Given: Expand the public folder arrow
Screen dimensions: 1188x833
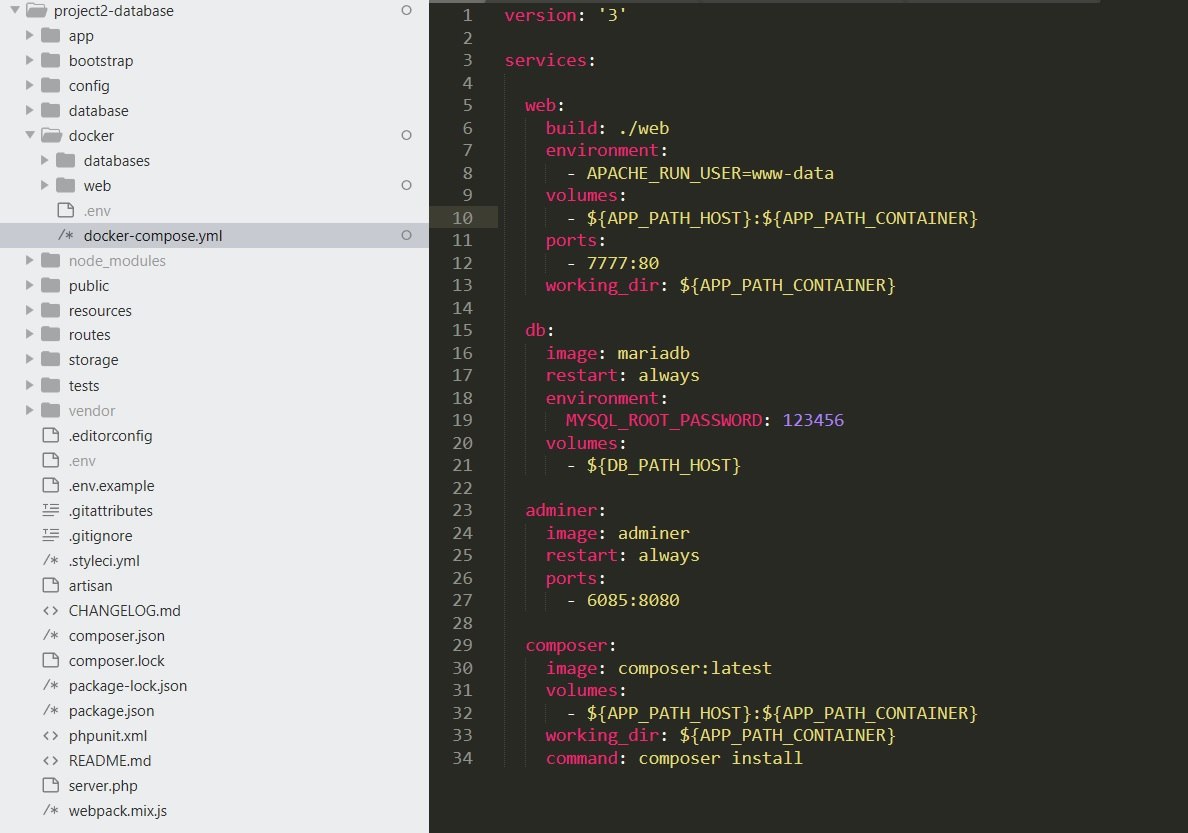Looking at the screenshot, I should point(30,286).
